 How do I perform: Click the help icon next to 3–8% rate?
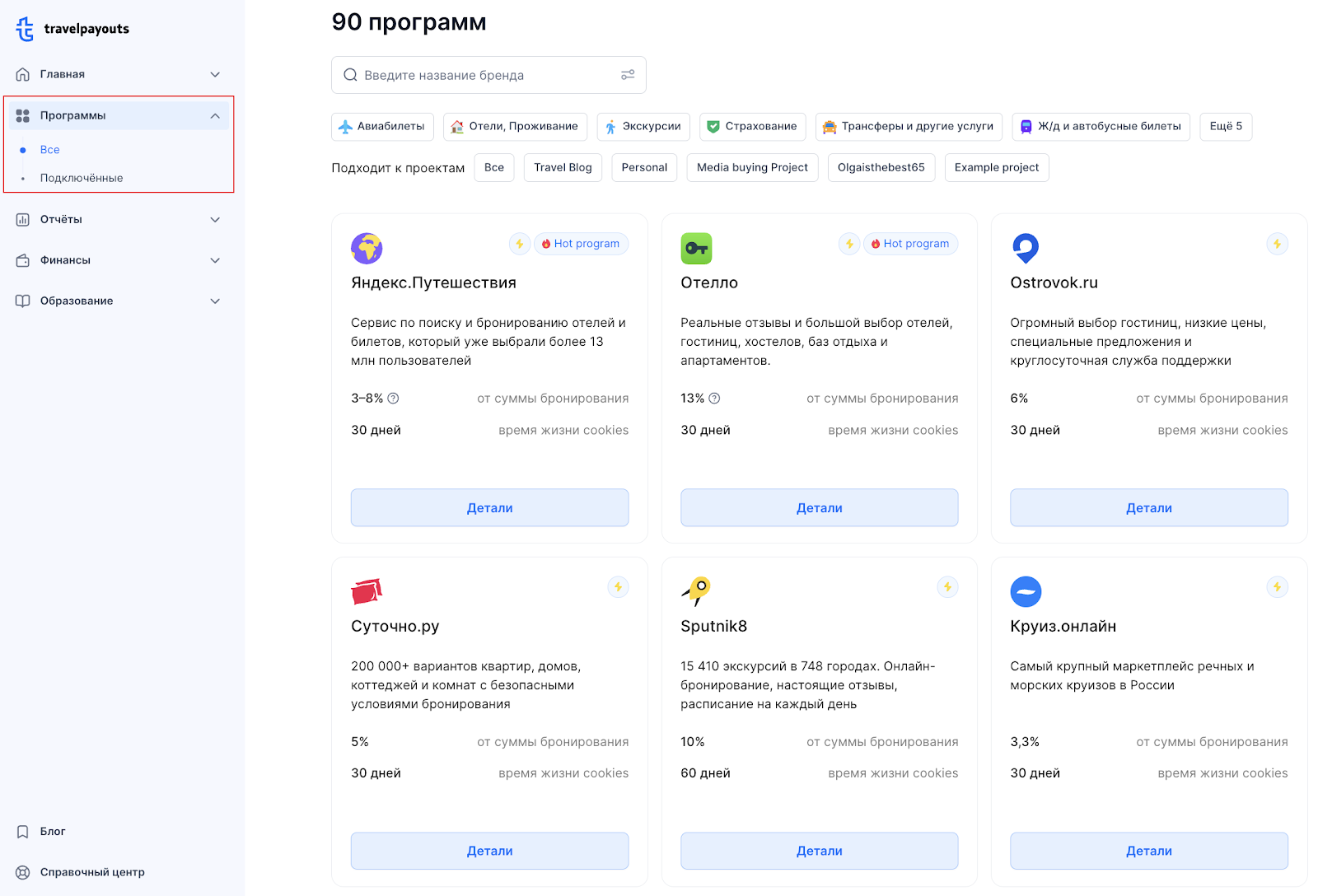coord(393,399)
